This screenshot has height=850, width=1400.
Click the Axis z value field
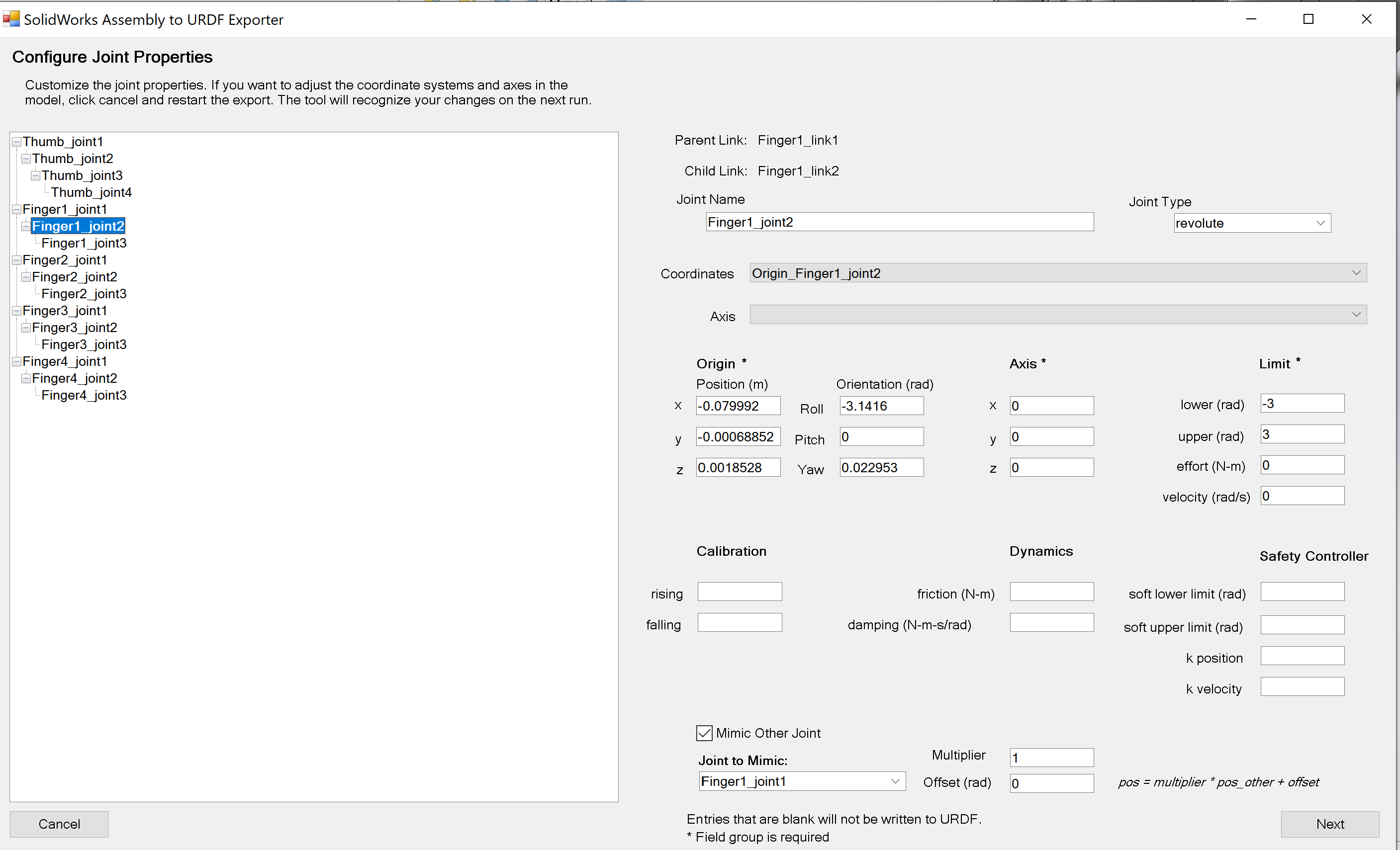(x=1052, y=467)
